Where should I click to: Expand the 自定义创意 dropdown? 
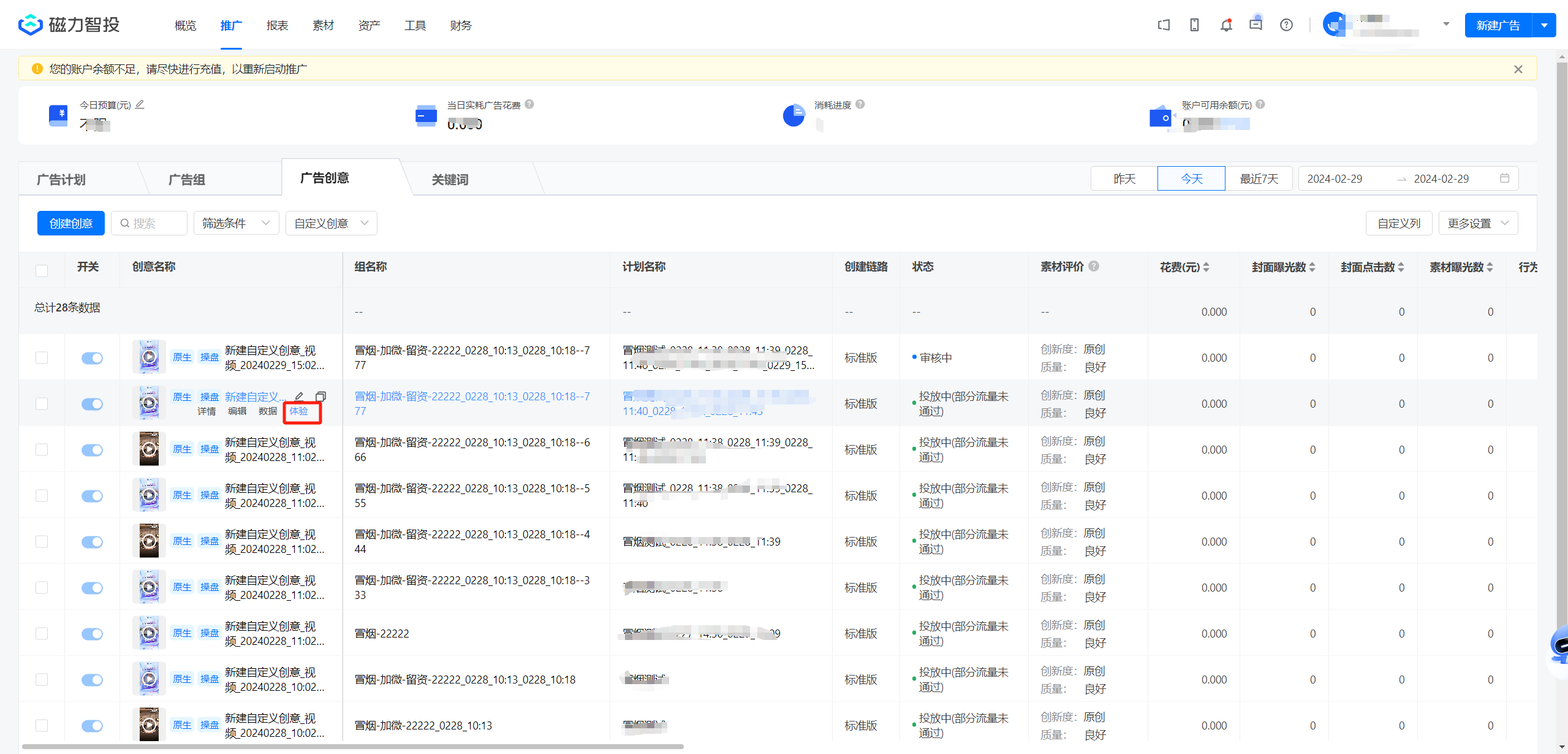click(331, 223)
